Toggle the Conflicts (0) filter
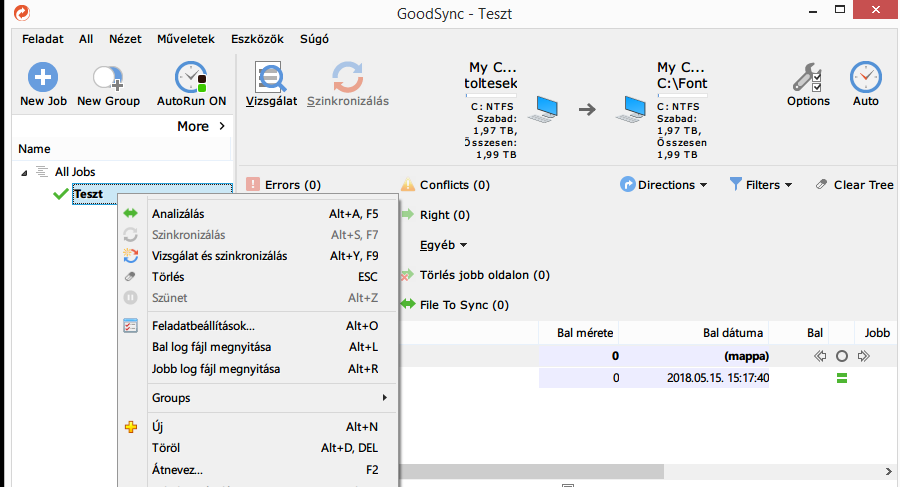This screenshot has height=487, width=900. (x=445, y=185)
